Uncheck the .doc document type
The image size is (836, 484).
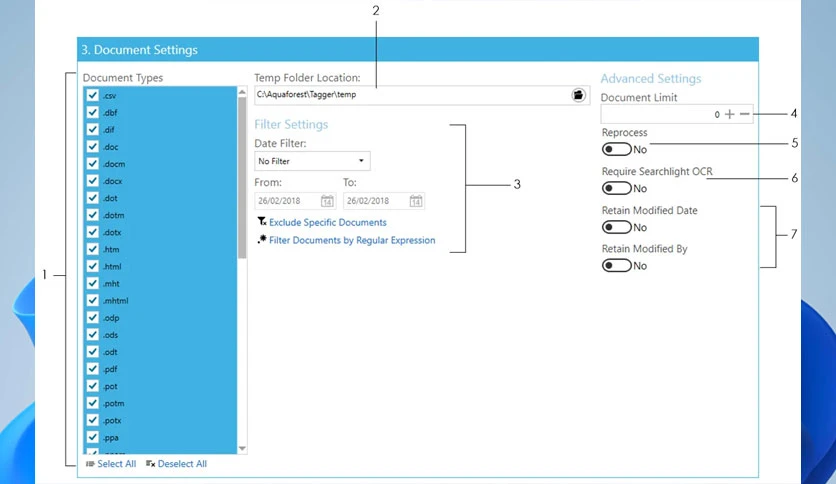(x=93, y=146)
